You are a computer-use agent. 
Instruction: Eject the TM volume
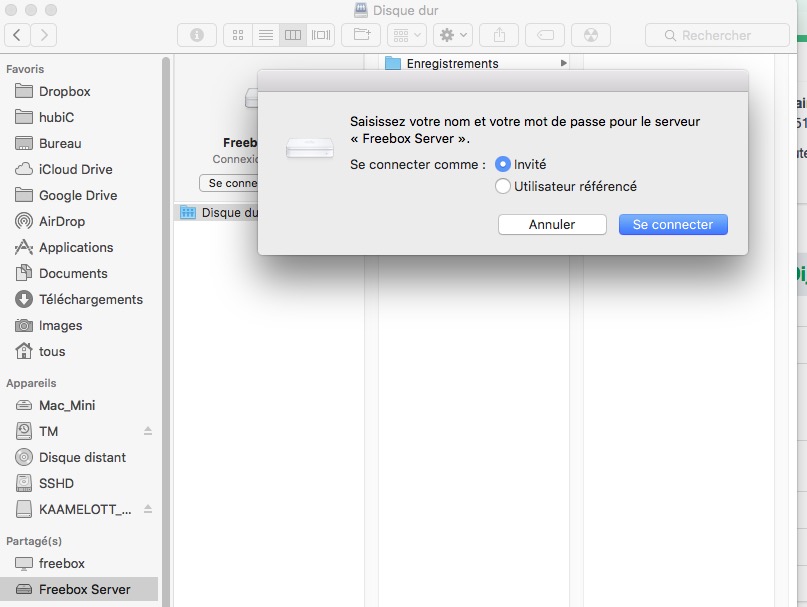(x=148, y=431)
